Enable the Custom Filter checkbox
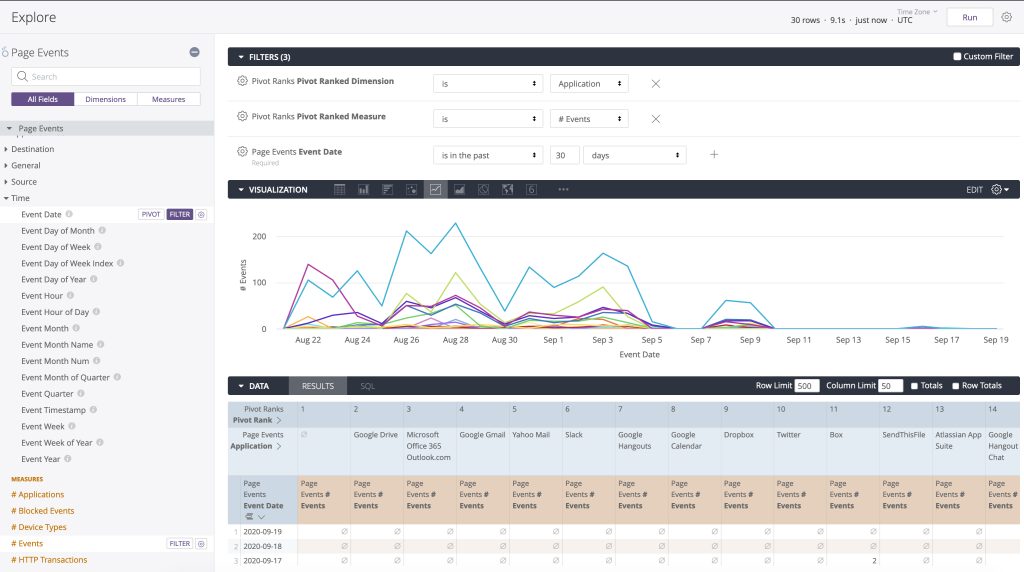This screenshot has height=572, width=1024. tap(957, 57)
